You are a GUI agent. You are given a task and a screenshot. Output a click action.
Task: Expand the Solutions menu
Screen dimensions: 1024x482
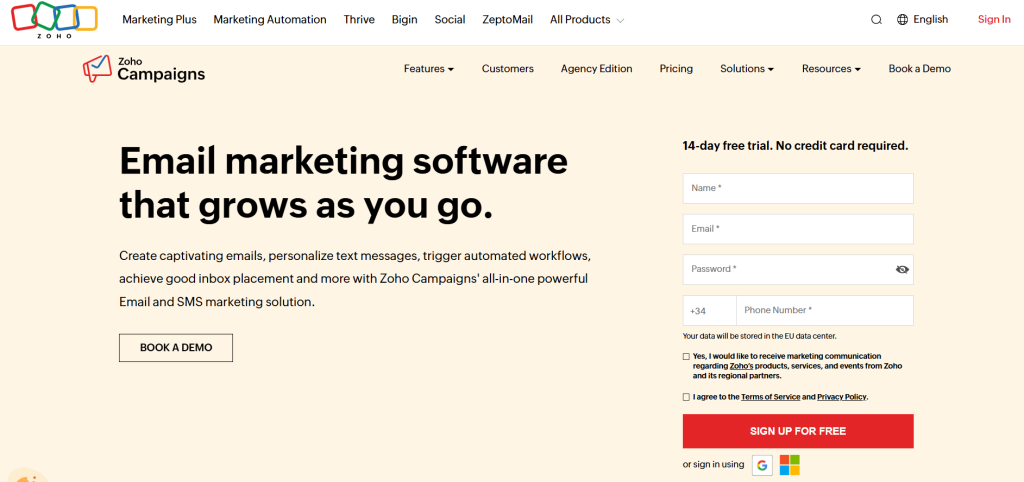747,69
